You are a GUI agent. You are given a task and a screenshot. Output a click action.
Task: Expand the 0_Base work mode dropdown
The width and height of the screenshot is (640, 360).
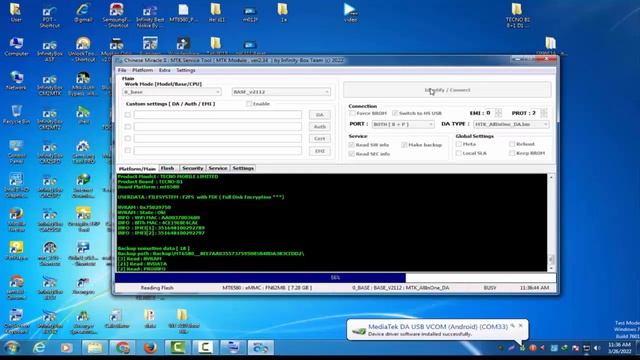pos(172,92)
